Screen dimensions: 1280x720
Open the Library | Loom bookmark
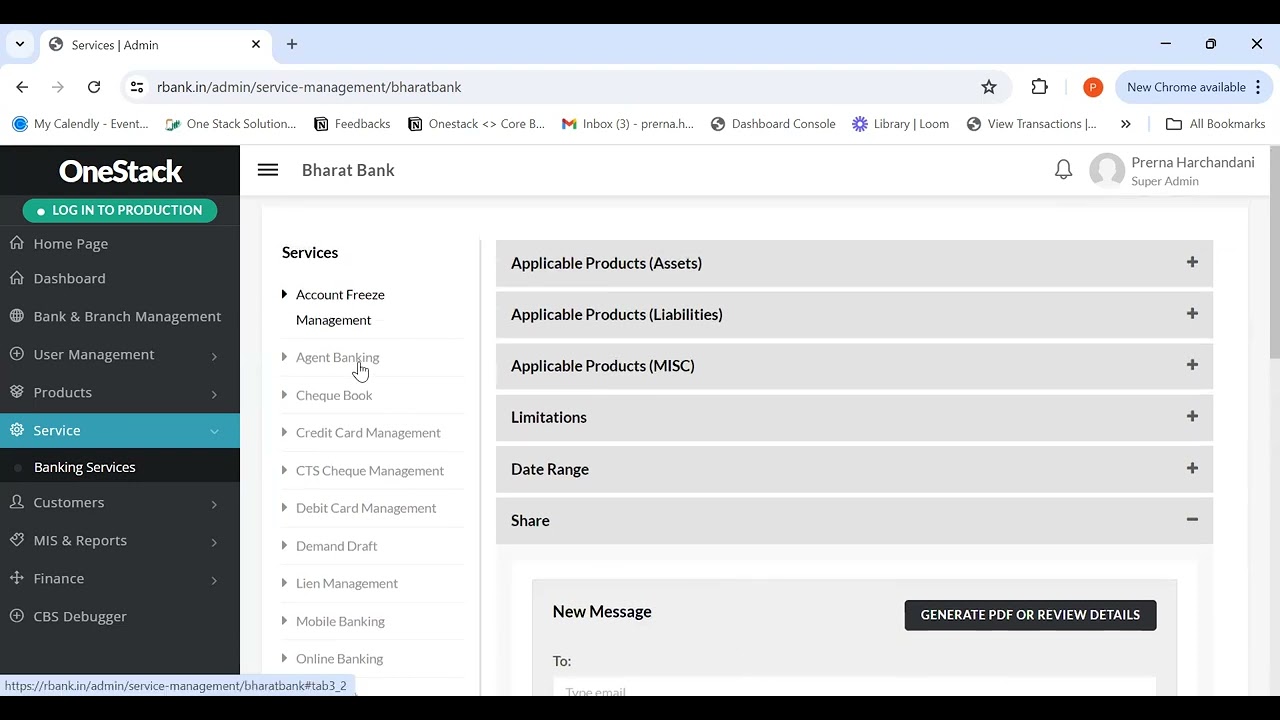(x=900, y=124)
